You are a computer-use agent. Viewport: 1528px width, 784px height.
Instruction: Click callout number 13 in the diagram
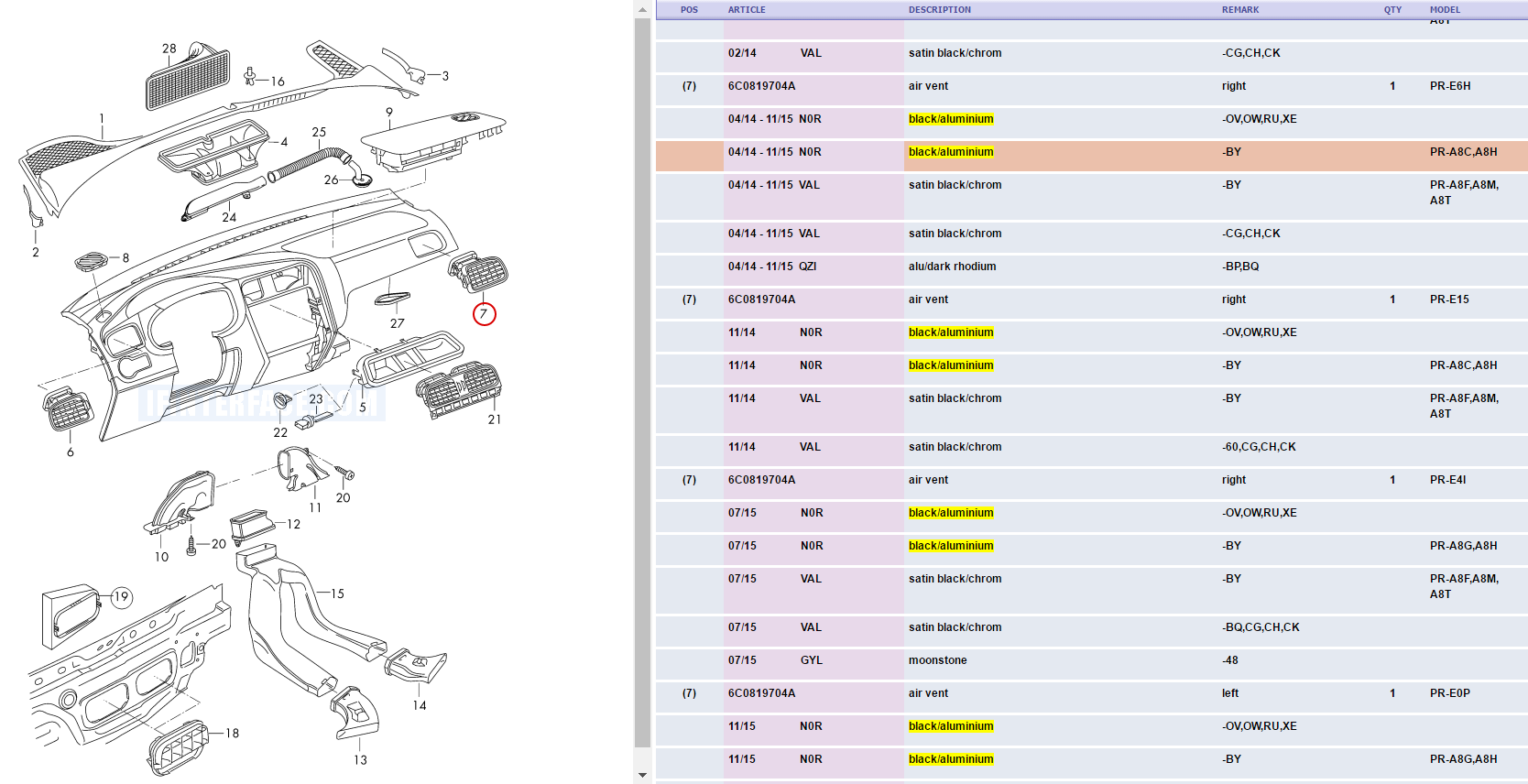click(360, 760)
